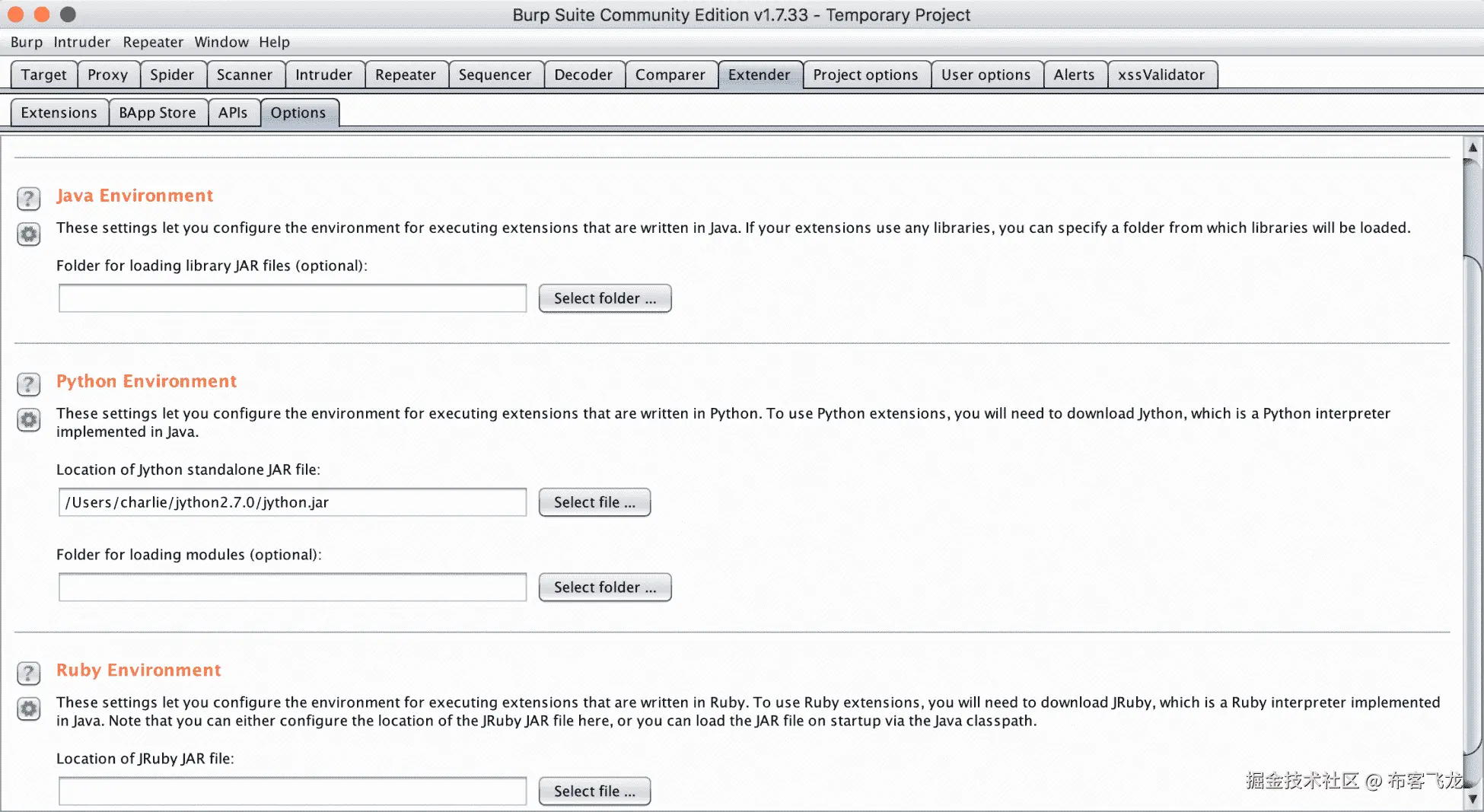
Task: Switch to the Proxy tab
Action: point(108,75)
